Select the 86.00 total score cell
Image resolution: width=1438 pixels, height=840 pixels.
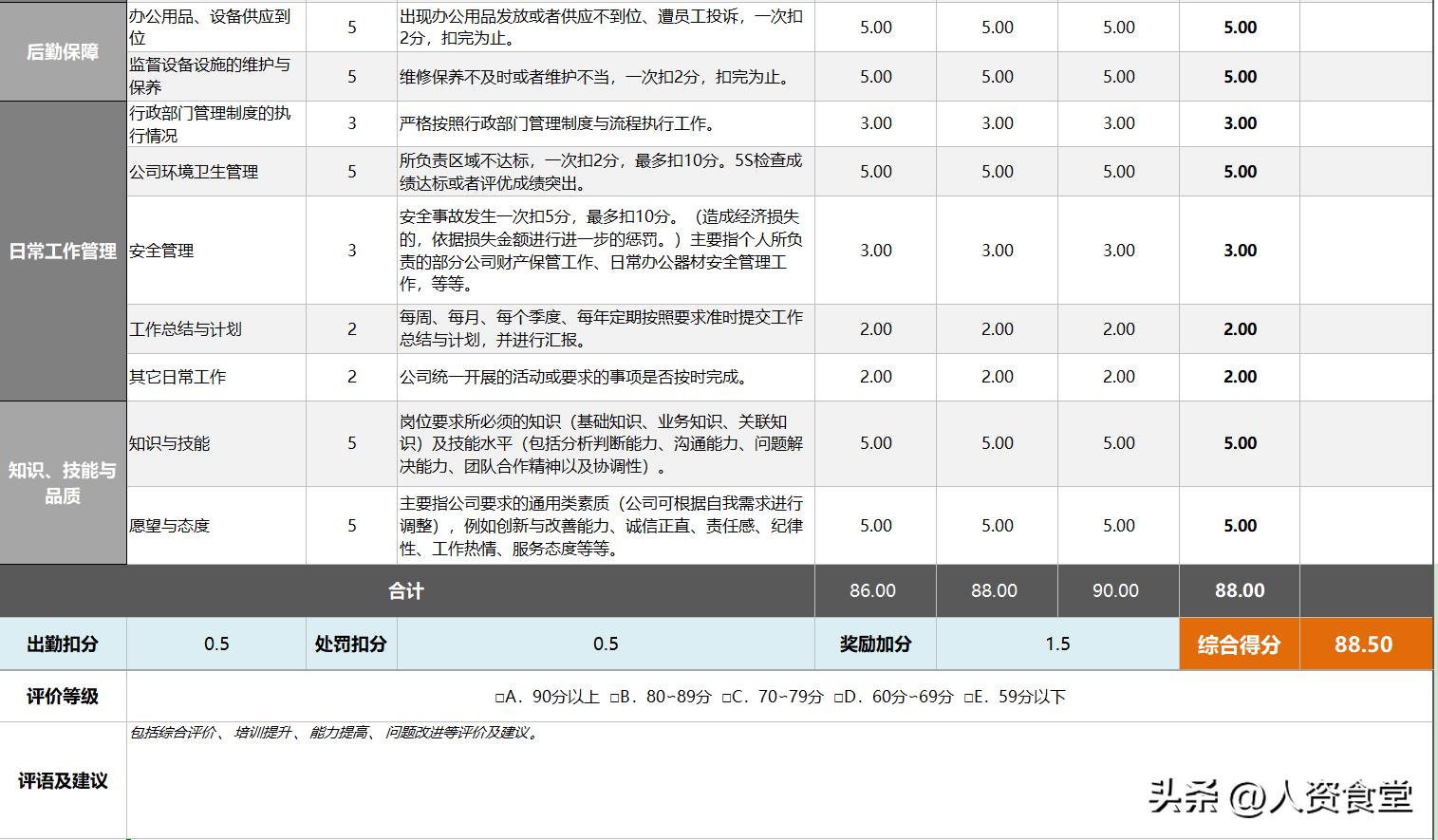pyautogui.click(x=873, y=590)
